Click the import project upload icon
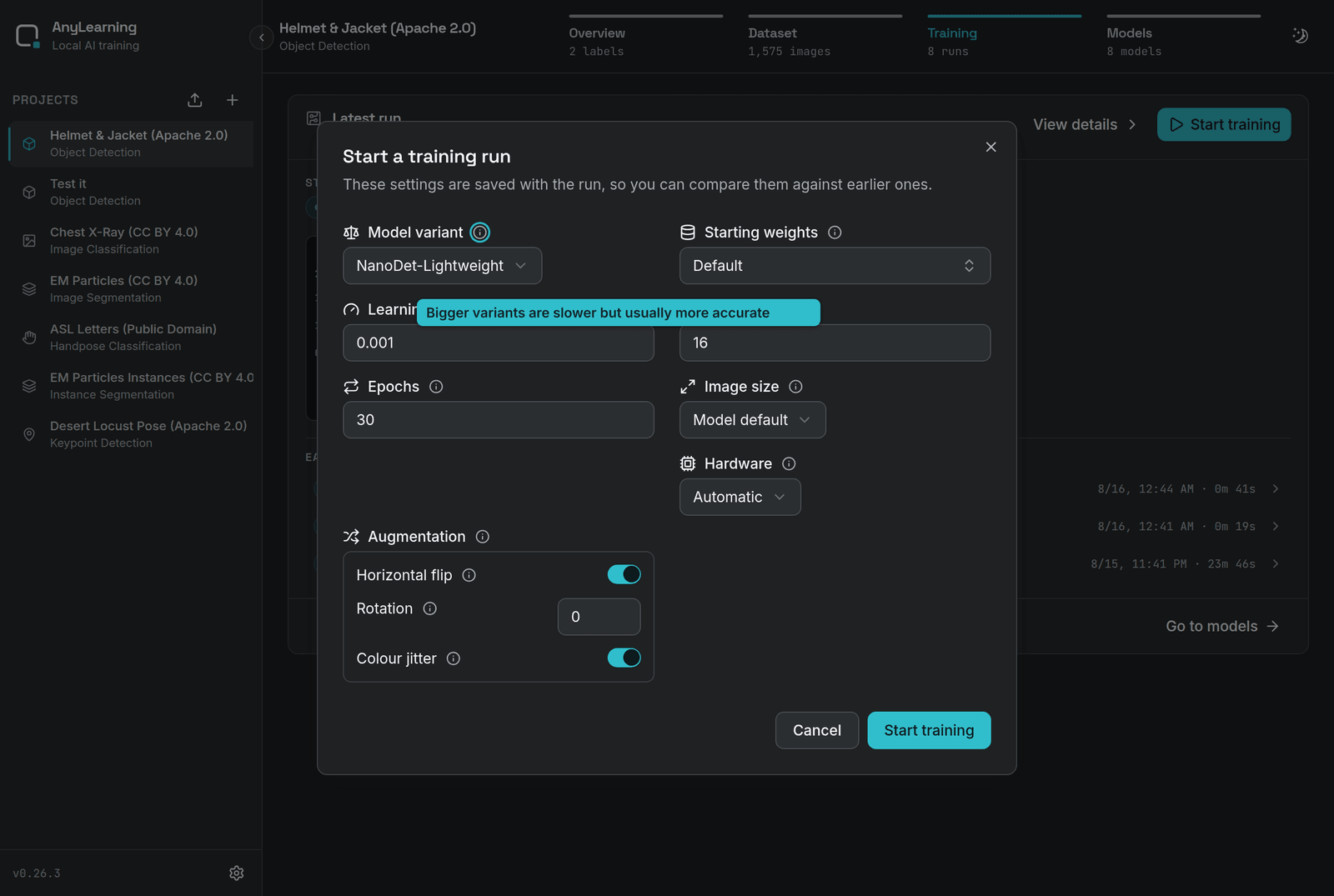Image resolution: width=1334 pixels, height=896 pixels. tap(194, 100)
